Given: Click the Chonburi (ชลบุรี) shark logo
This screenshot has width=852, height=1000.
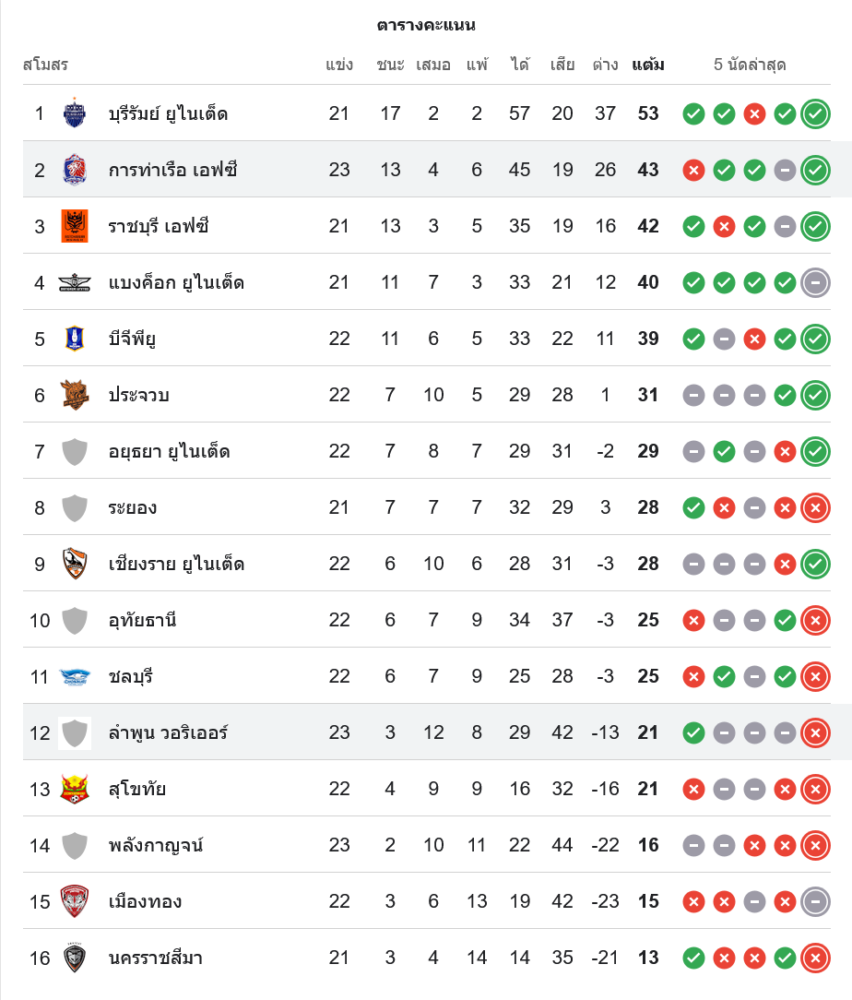Looking at the screenshot, I should [75, 677].
